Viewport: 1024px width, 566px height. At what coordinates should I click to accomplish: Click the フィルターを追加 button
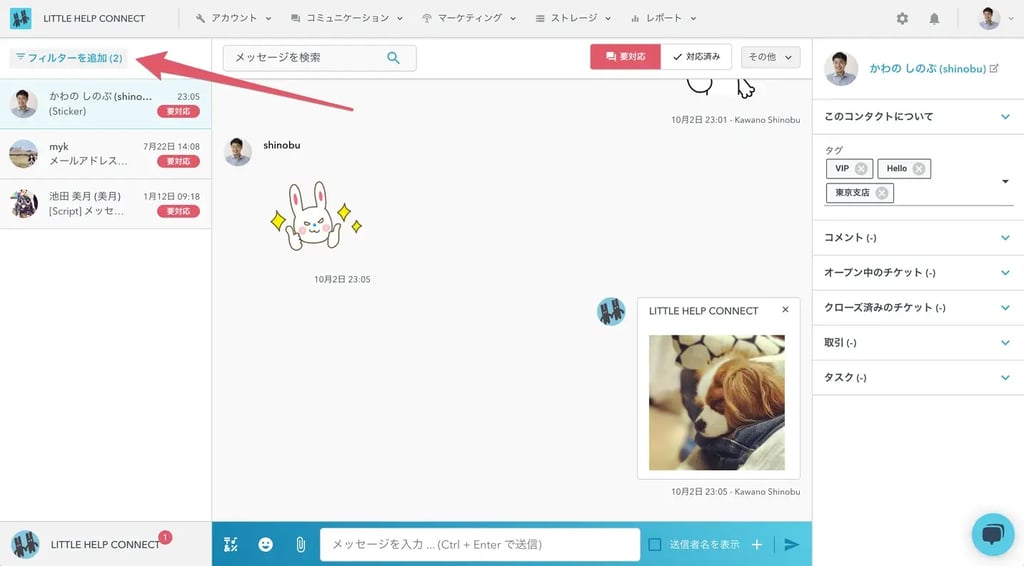point(70,58)
